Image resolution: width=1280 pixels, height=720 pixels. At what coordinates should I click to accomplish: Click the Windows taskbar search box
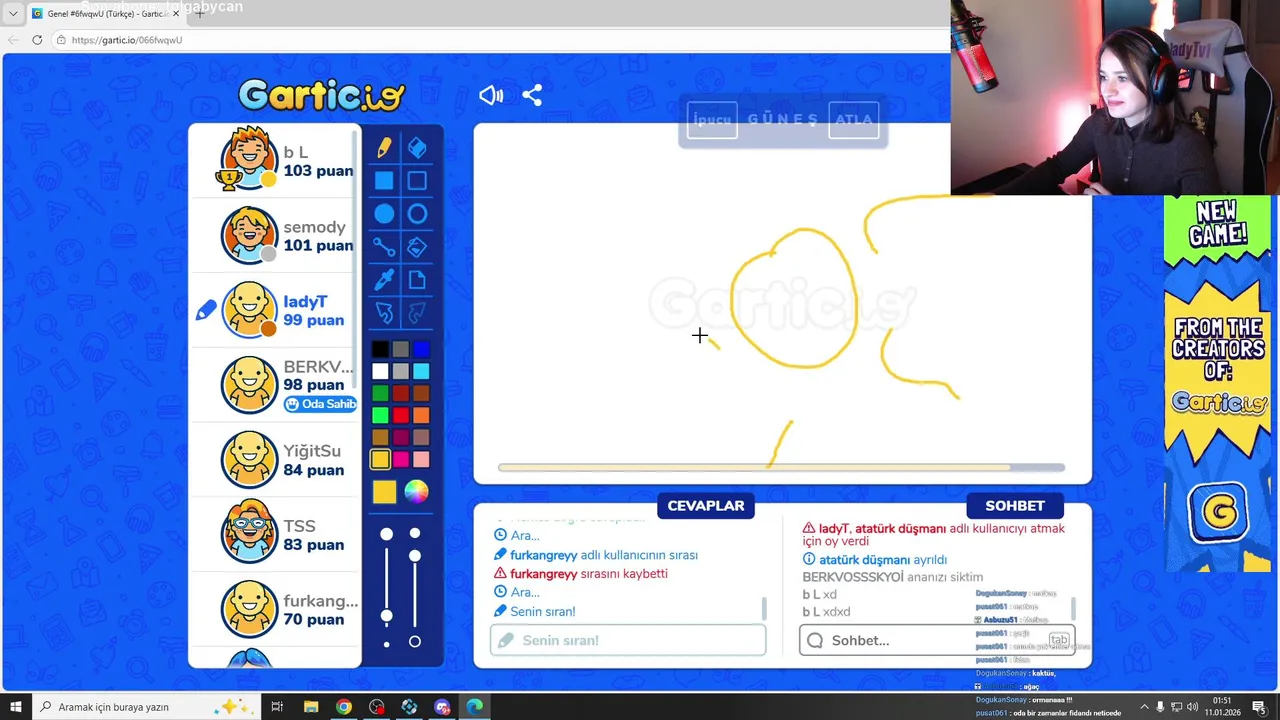point(146,707)
